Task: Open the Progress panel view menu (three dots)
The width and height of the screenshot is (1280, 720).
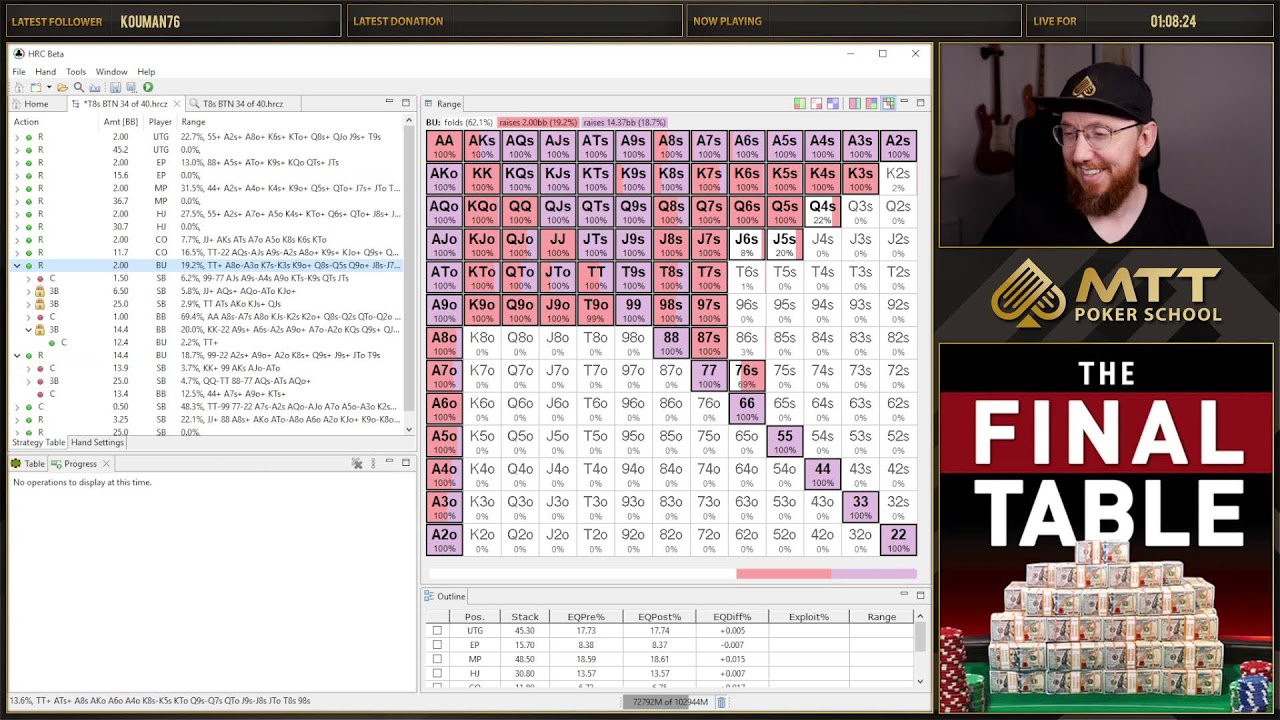Action: click(x=373, y=463)
